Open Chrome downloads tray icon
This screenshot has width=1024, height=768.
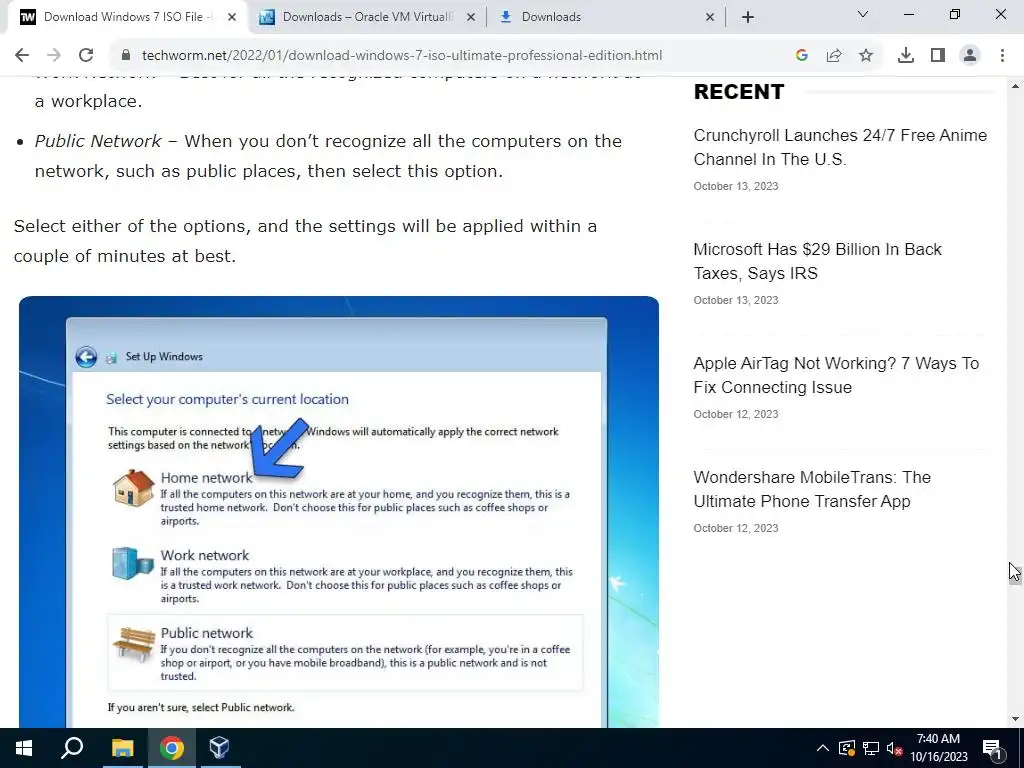[906, 56]
